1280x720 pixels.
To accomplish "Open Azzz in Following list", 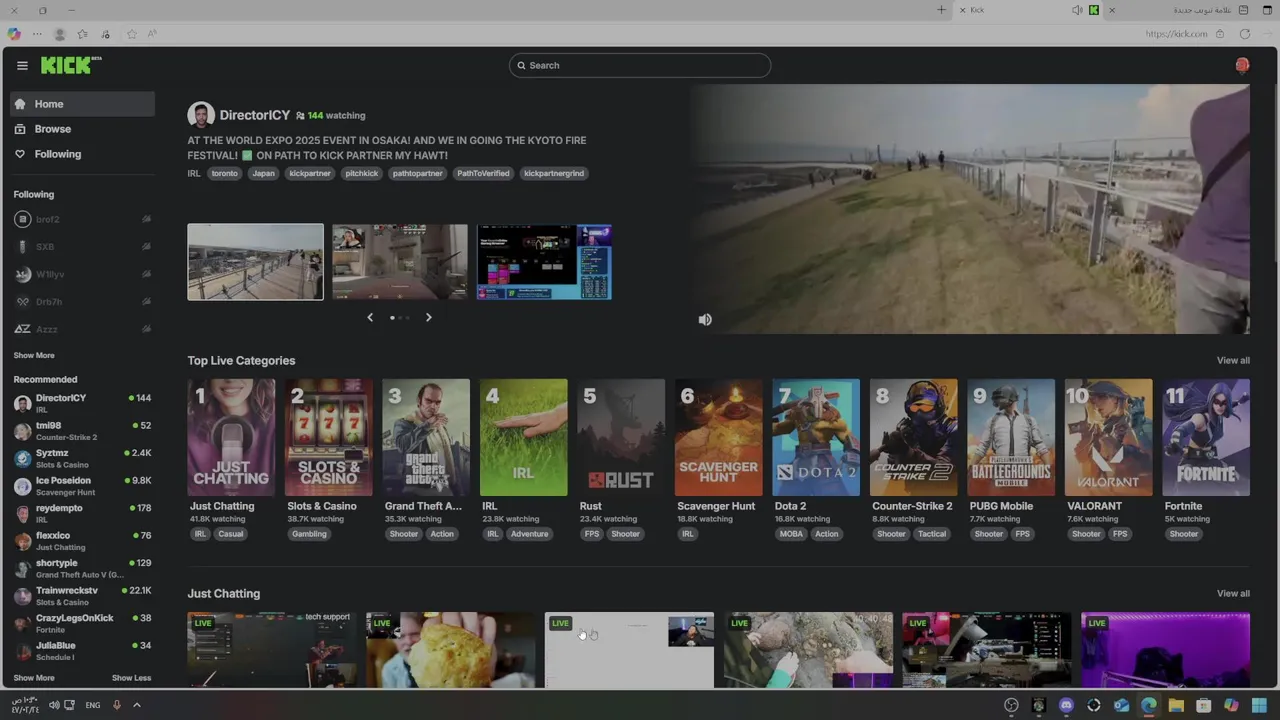I will point(83,329).
